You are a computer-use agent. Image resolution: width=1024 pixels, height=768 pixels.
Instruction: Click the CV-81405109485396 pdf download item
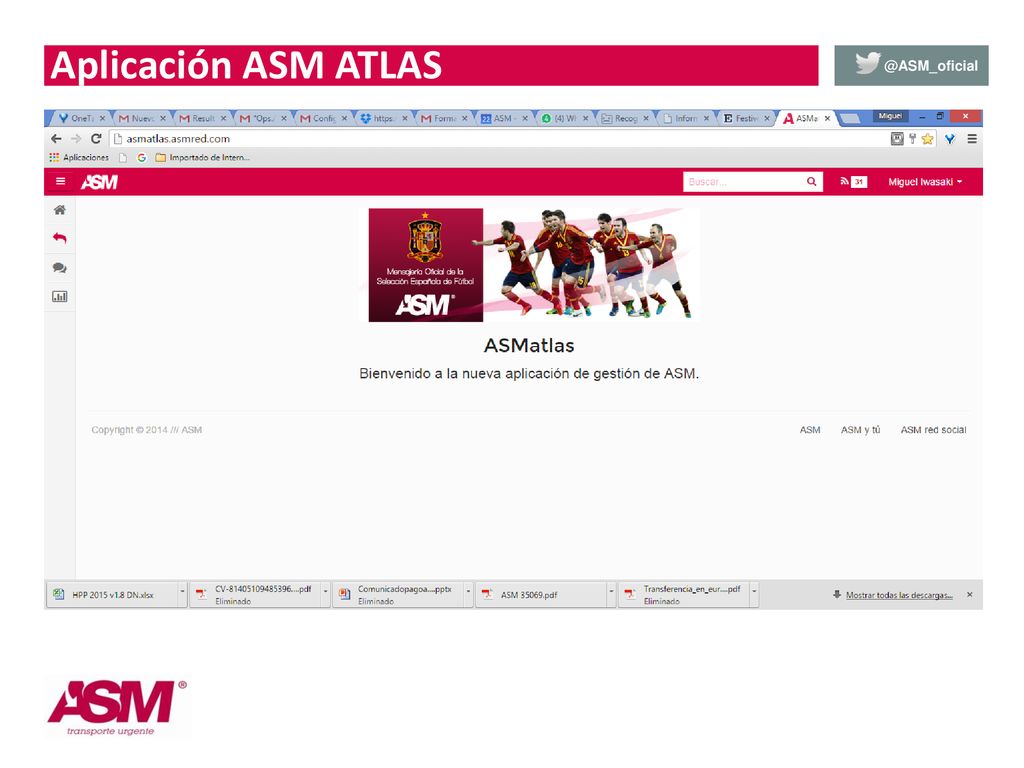click(256, 594)
